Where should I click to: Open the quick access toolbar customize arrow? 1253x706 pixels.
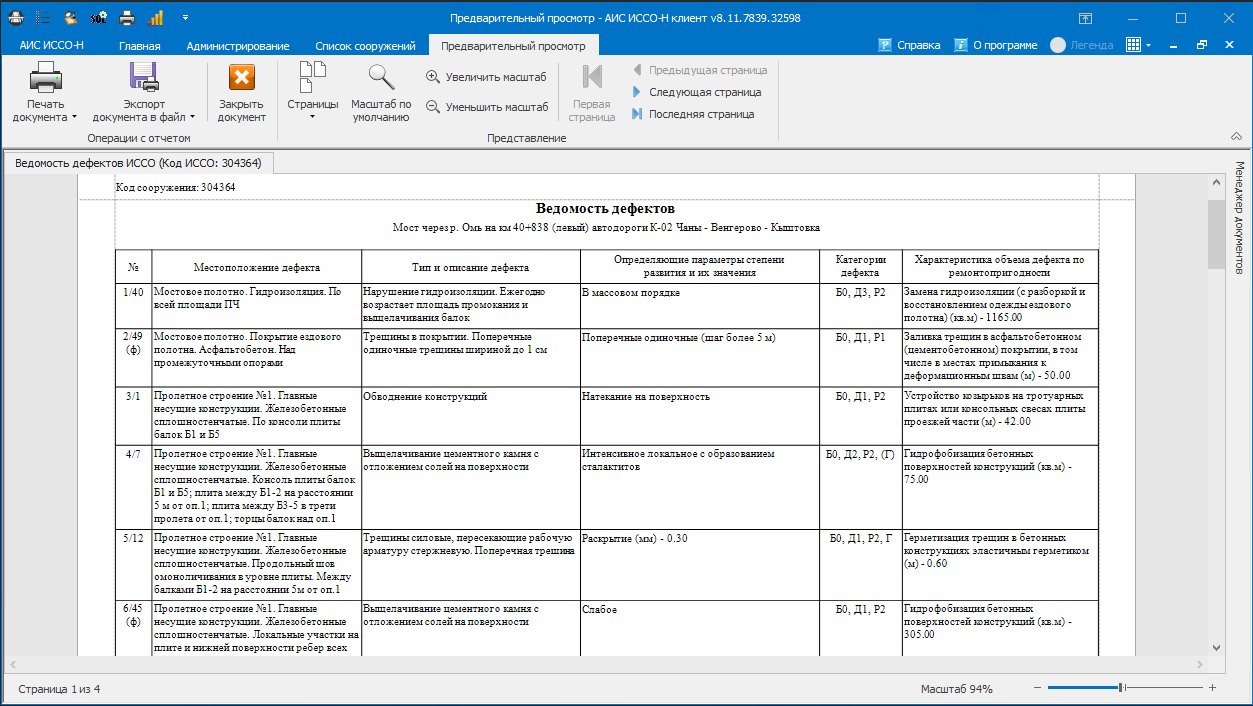pyautogui.click(x=186, y=18)
